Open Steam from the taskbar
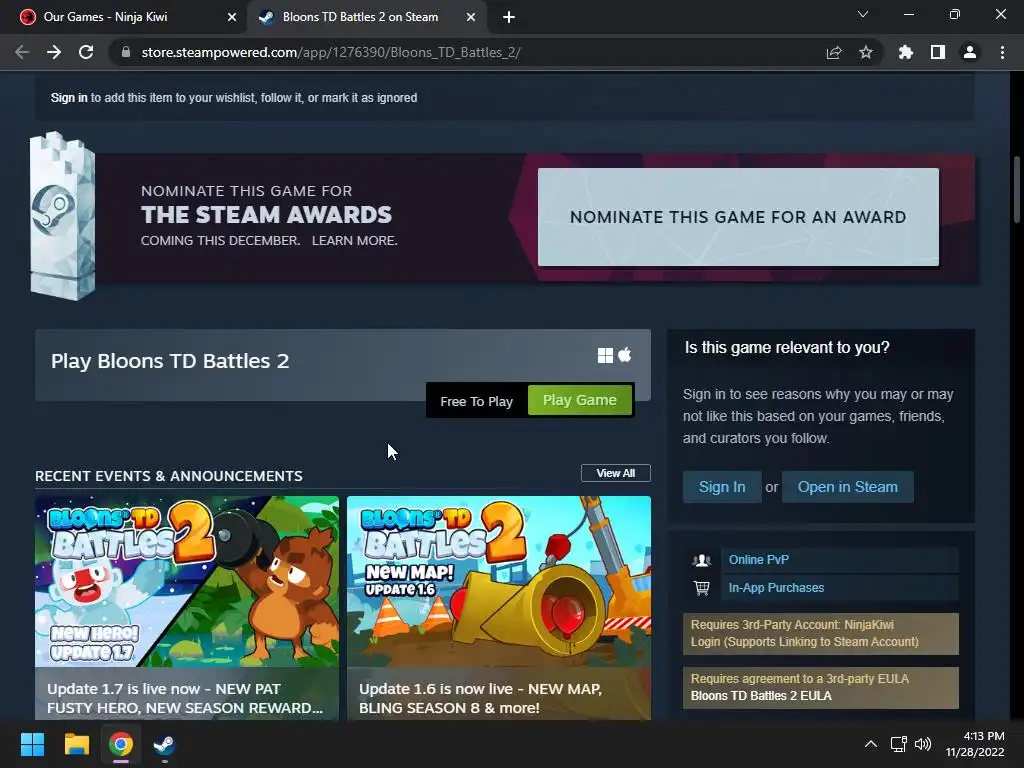Screen dimensions: 1024x768 164,744
